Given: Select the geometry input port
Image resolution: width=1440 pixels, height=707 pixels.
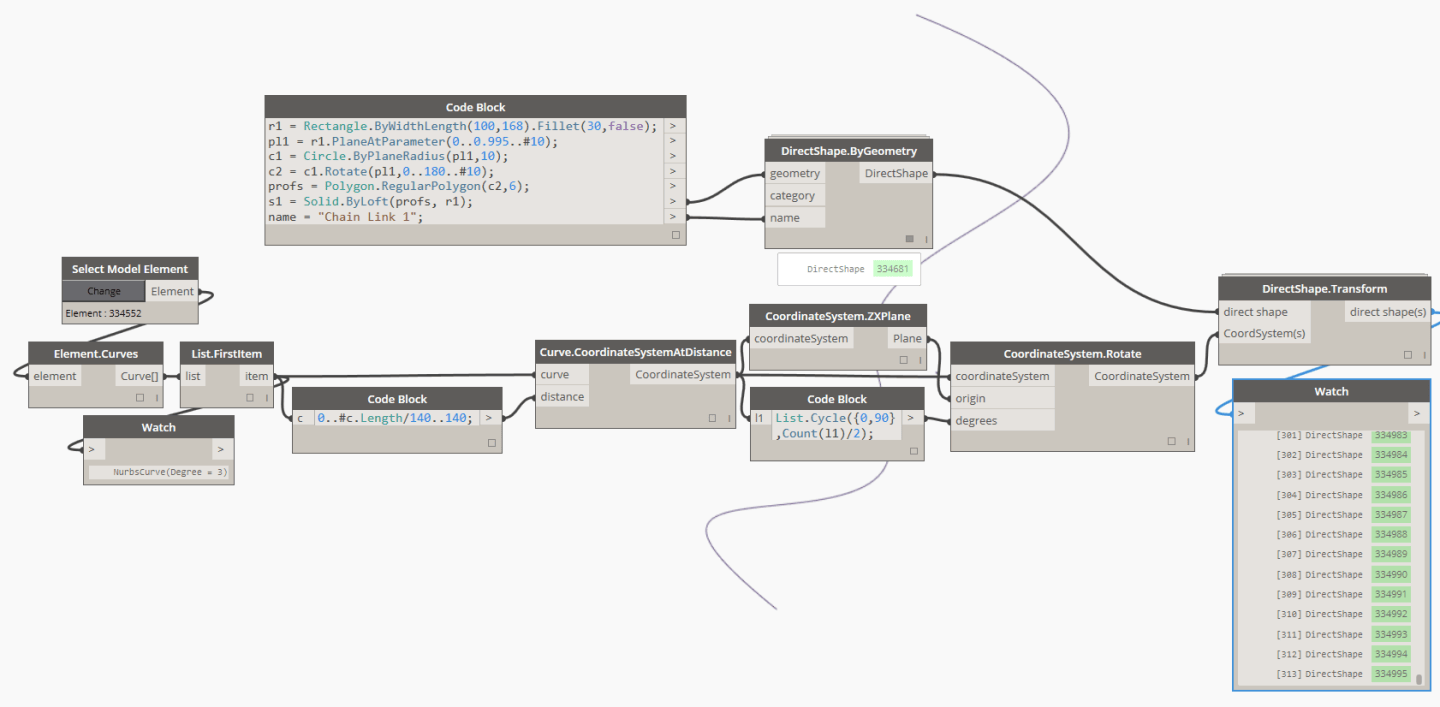Looking at the screenshot, I should [x=795, y=173].
